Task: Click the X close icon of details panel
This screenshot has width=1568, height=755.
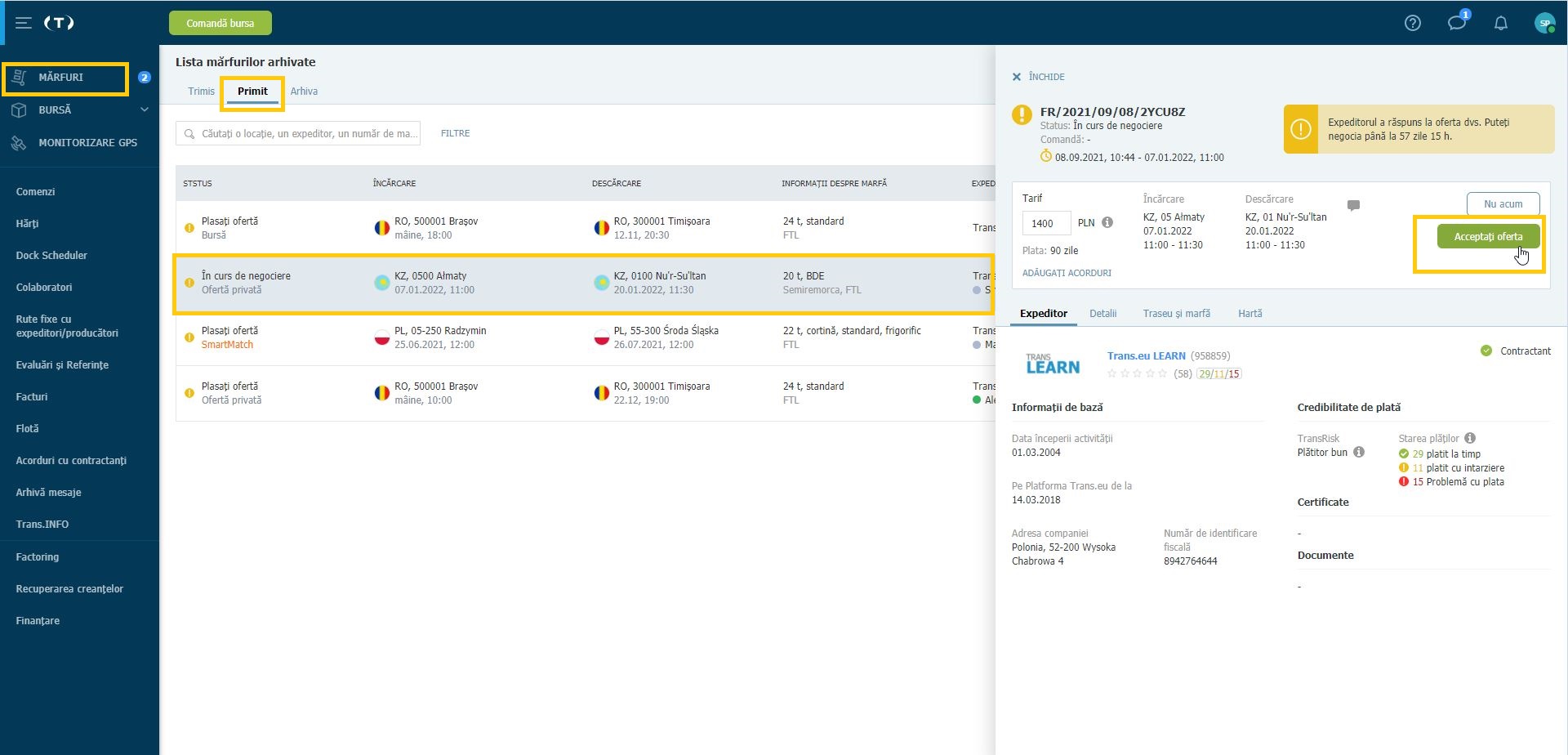Action: click(1017, 77)
